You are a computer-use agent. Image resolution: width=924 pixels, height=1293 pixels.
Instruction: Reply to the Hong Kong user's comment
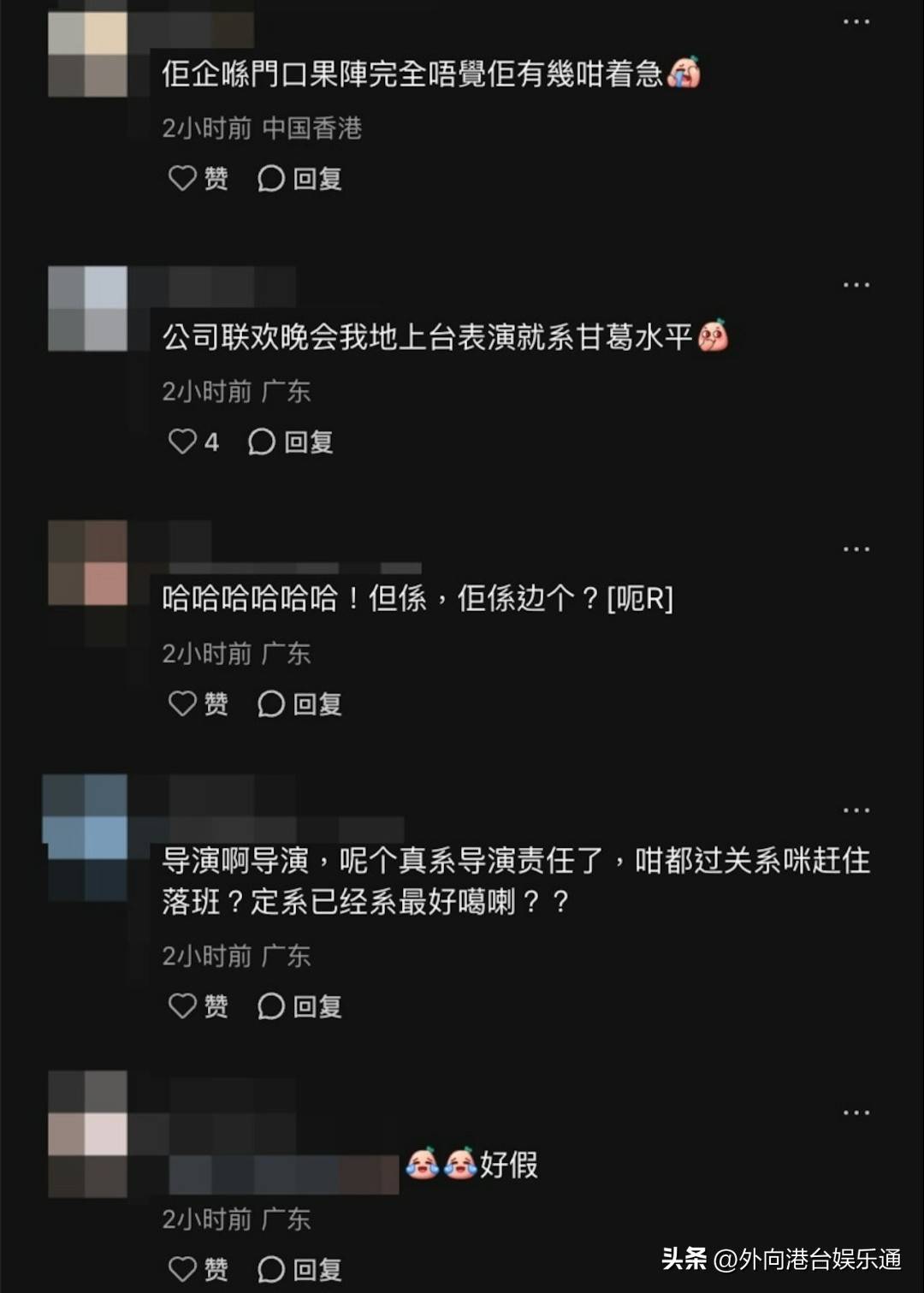click(x=299, y=178)
